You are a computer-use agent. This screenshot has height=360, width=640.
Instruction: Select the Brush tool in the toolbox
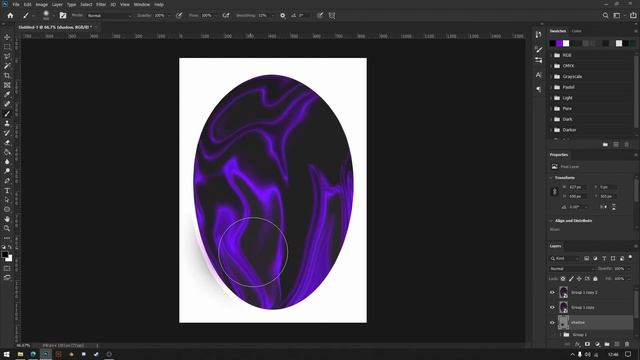click(x=7, y=114)
